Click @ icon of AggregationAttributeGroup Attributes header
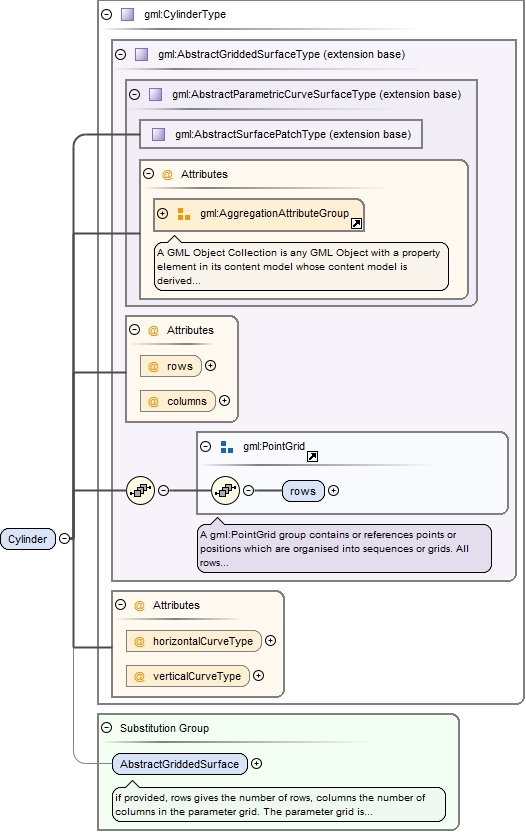 (167, 175)
